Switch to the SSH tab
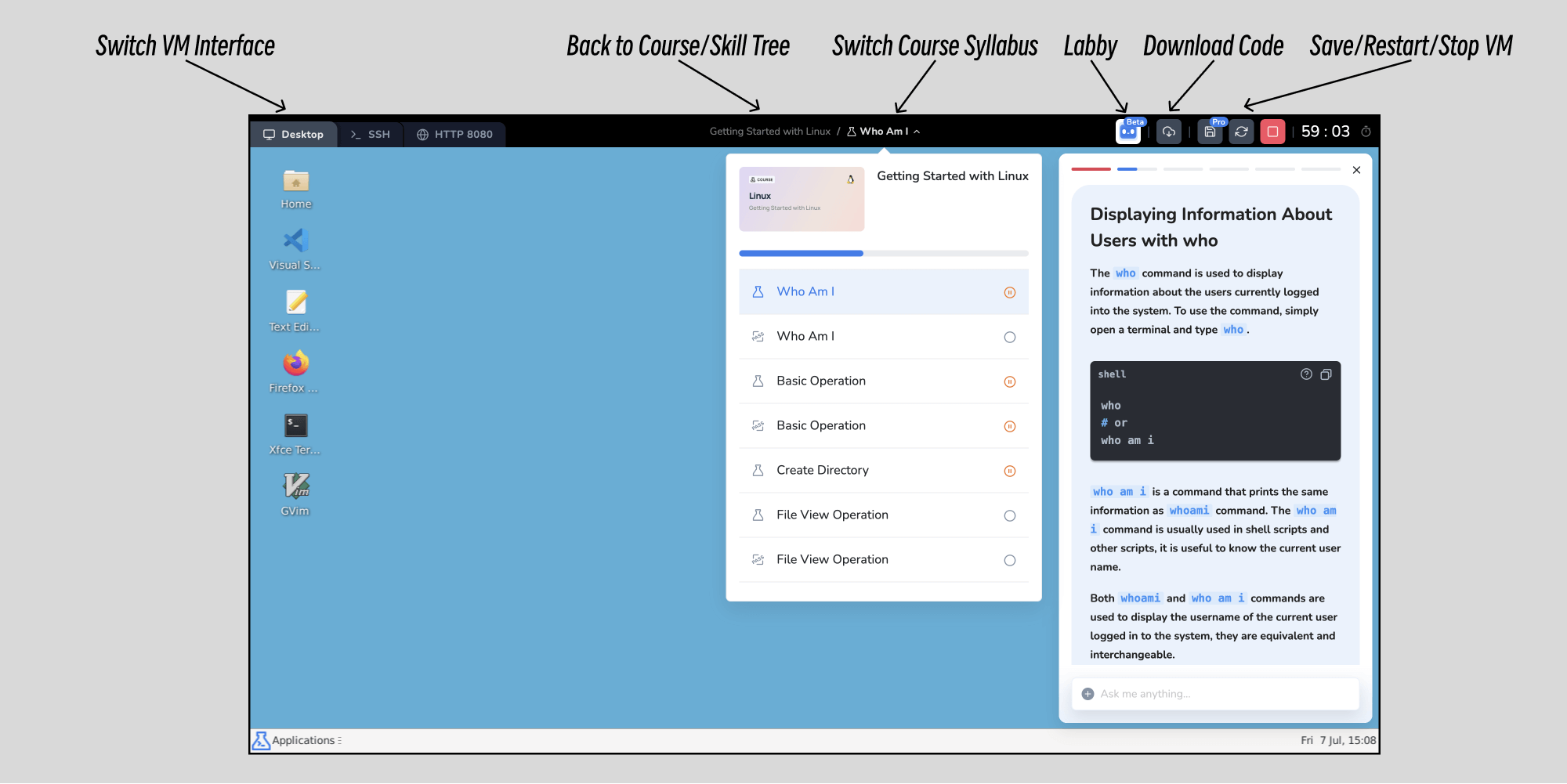This screenshot has width=1567, height=784. (371, 134)
